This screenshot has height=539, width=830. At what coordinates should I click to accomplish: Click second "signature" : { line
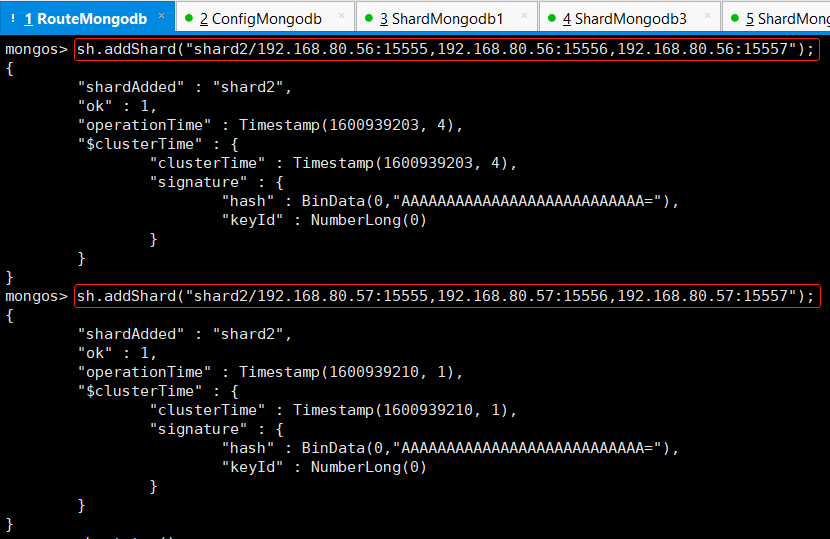[217, 429]
